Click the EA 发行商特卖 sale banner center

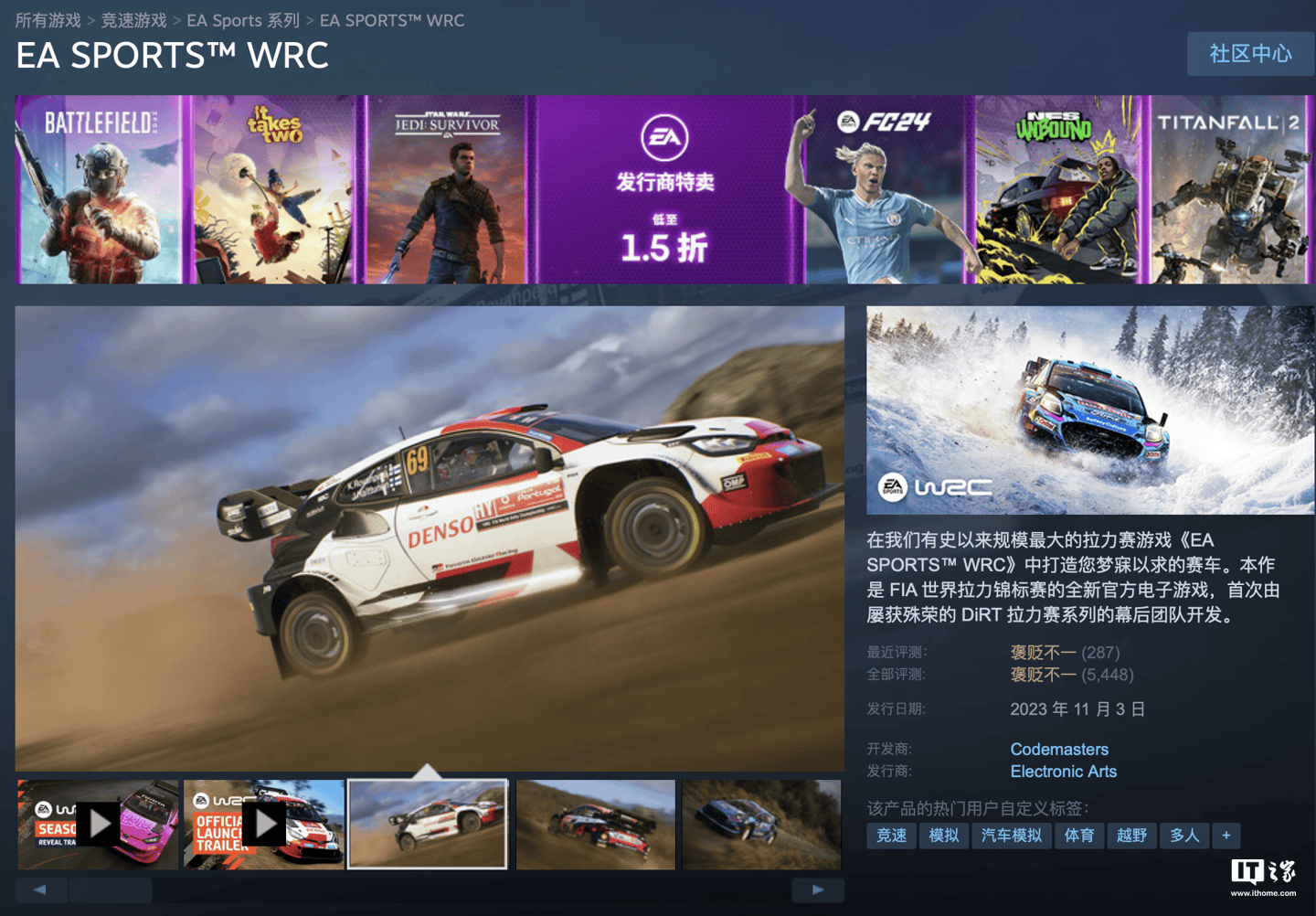664,189
